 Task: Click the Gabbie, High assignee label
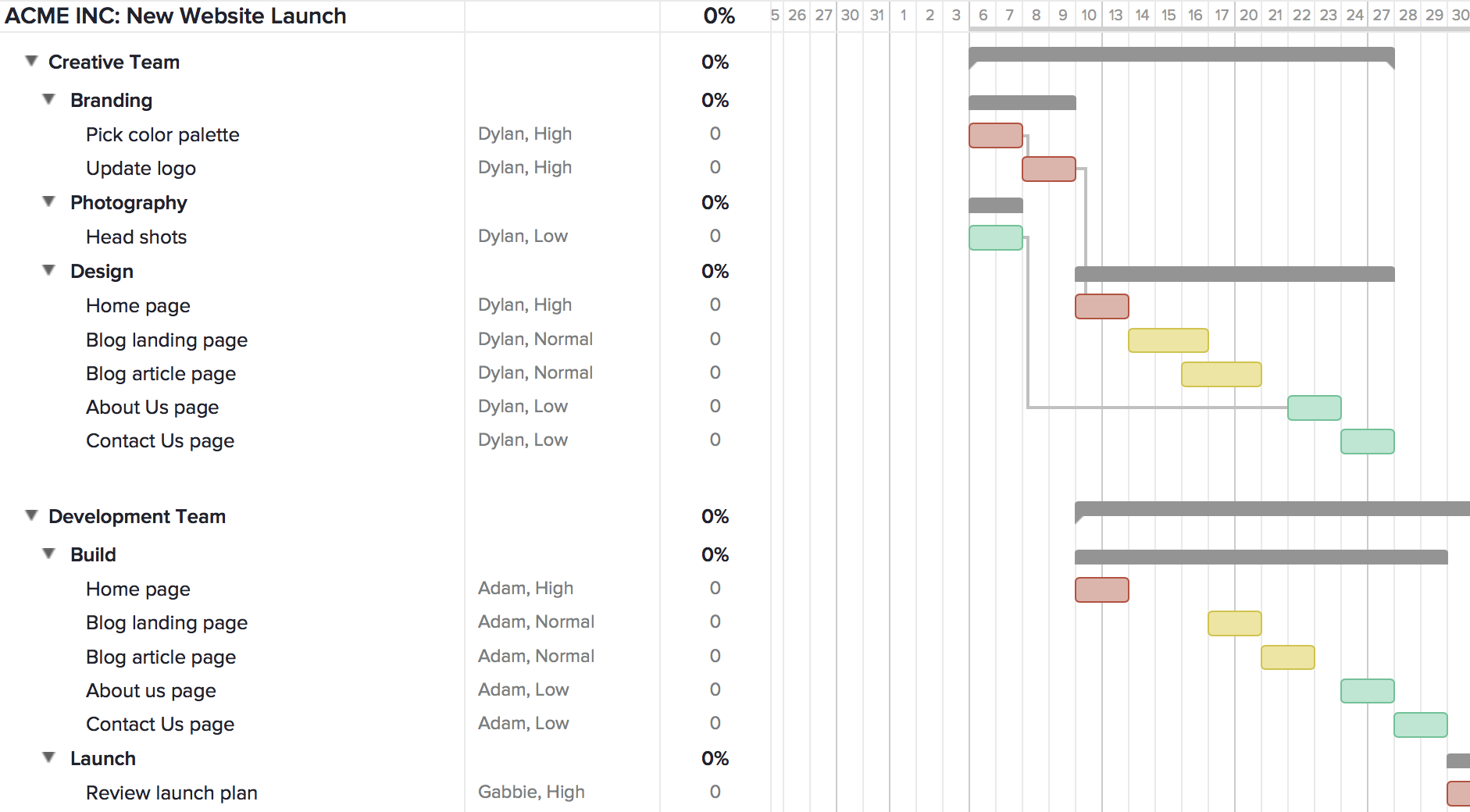point(532,792)
